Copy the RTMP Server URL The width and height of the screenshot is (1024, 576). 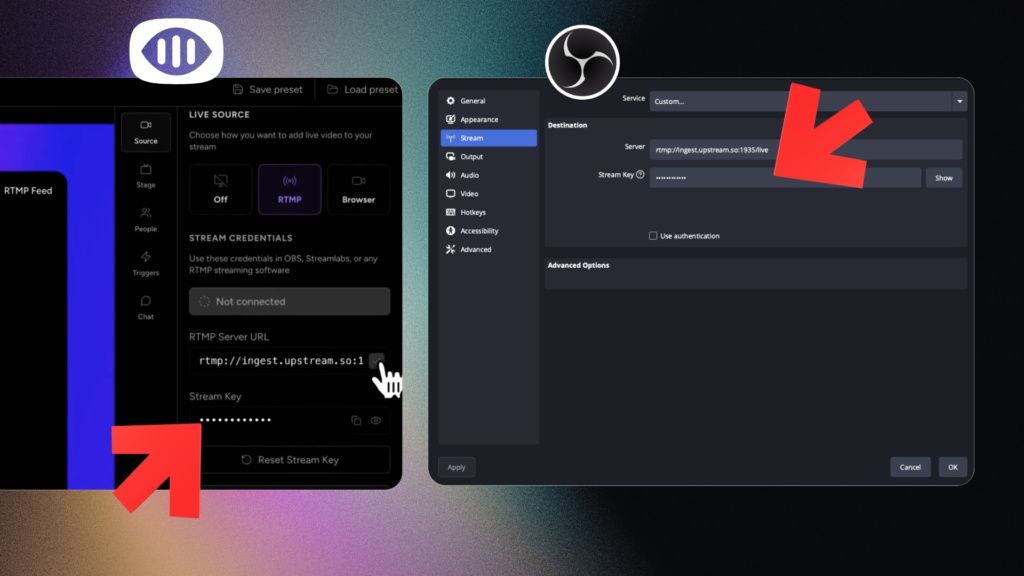click(376, 360)
